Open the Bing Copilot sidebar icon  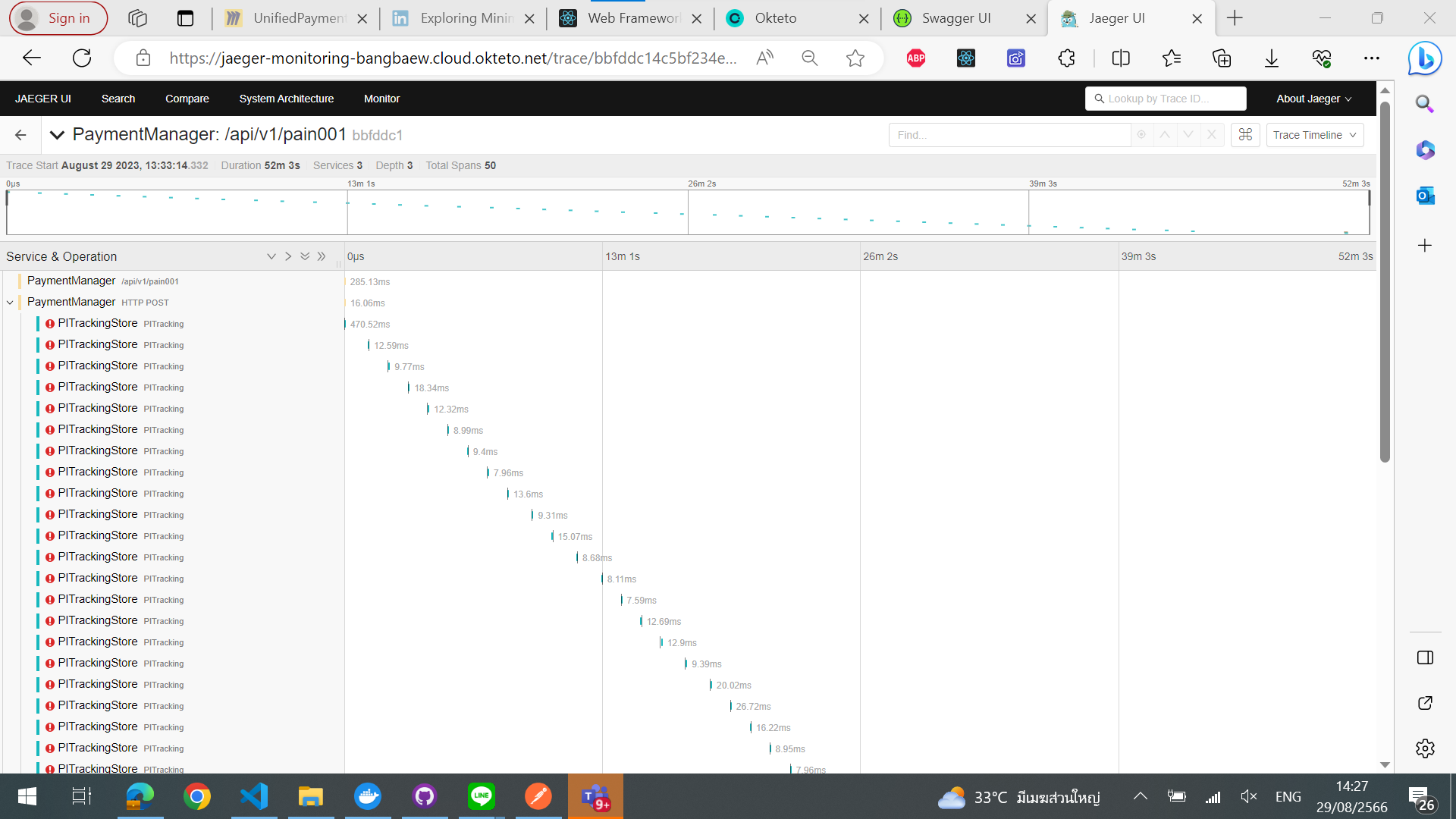[x=1424, y=58]
